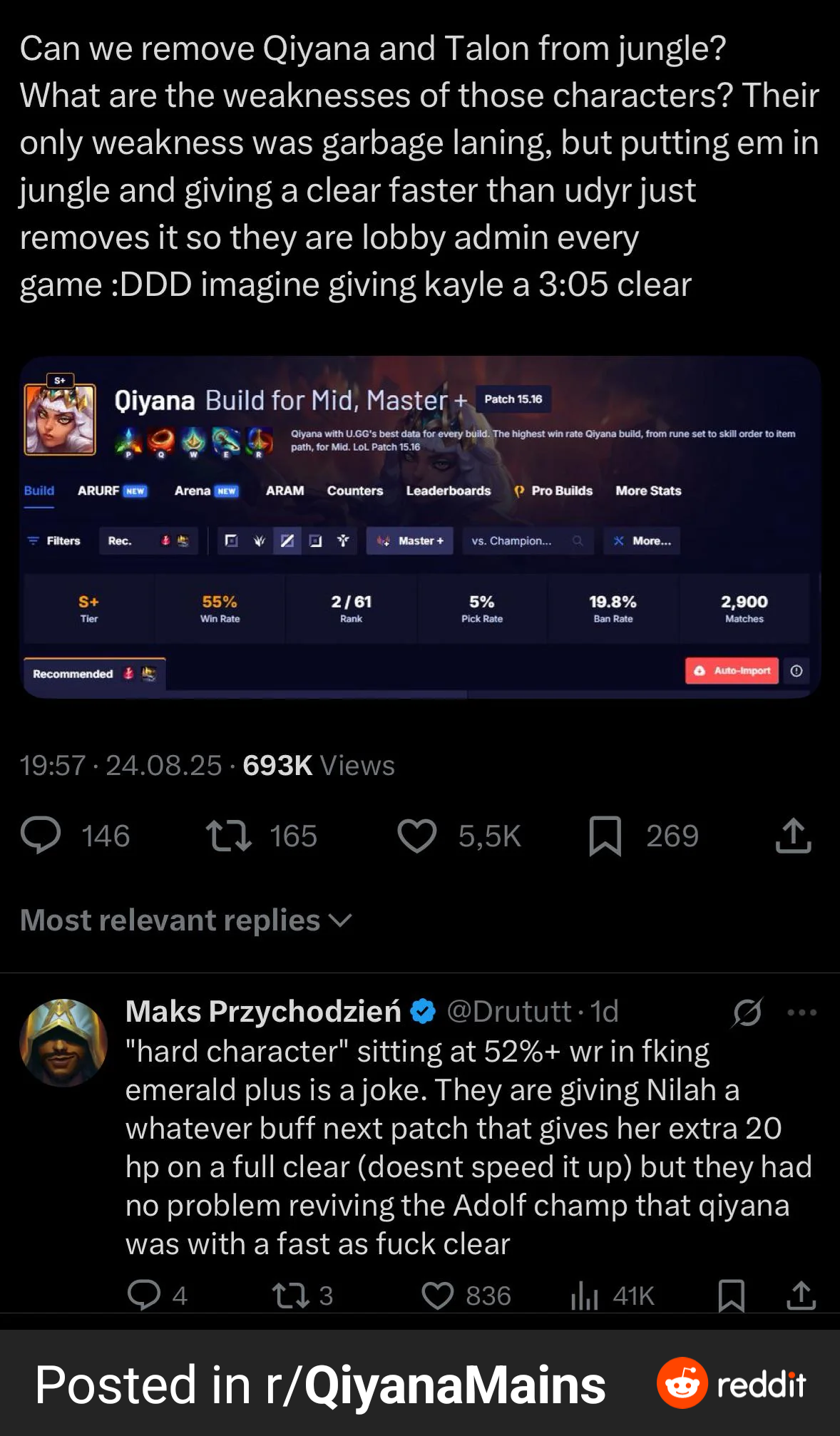Share the main tweet via upload icon
The height and width of the screenshot is (1436, 840).
[793, 836]
